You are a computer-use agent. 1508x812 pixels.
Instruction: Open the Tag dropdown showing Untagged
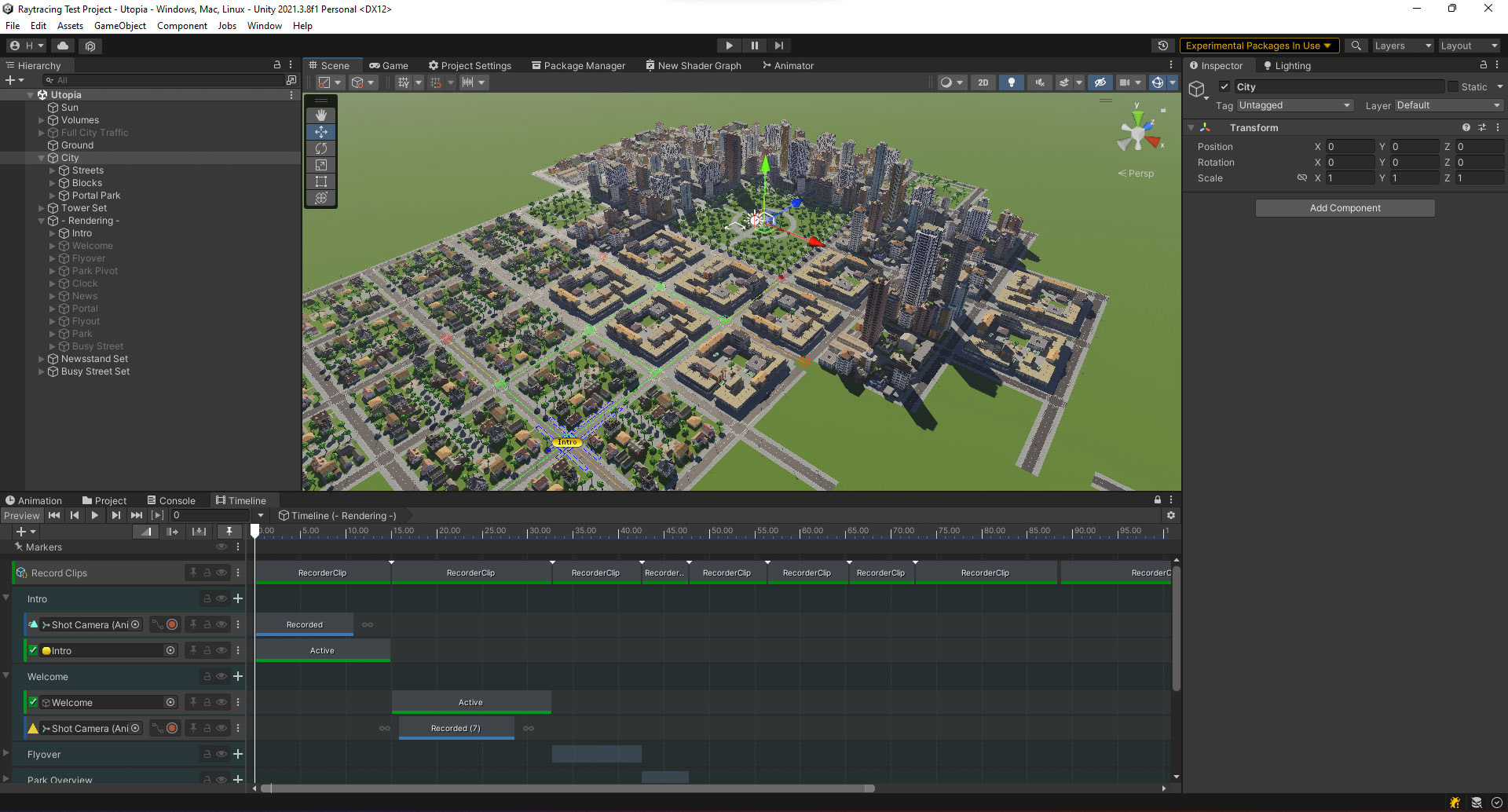point(1294,105)
